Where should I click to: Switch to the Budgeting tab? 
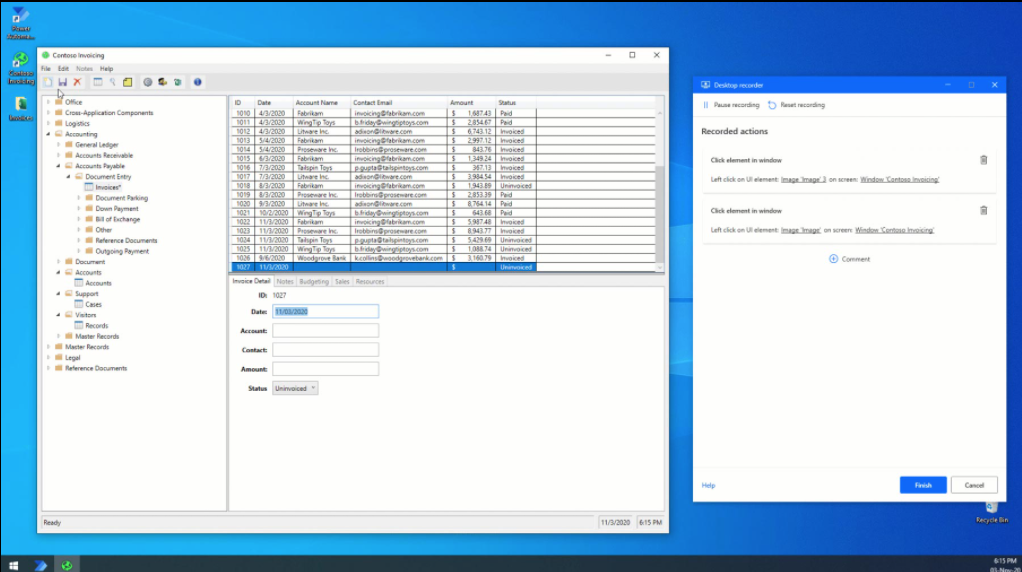(314, 282)
